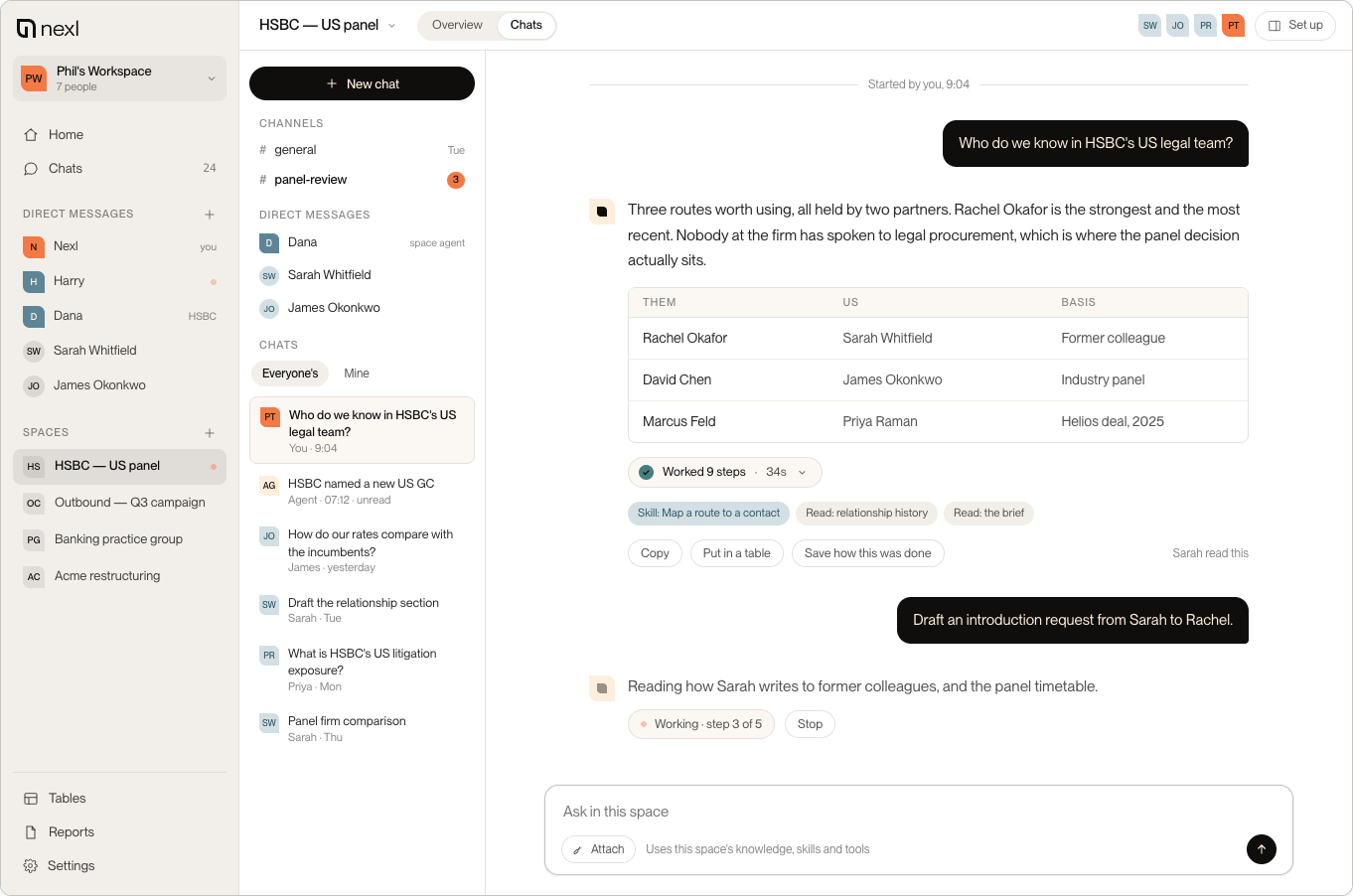Click the PR avatar in top bar
This screenshot has width=1353, height=896.
(x=1205, y=26)
